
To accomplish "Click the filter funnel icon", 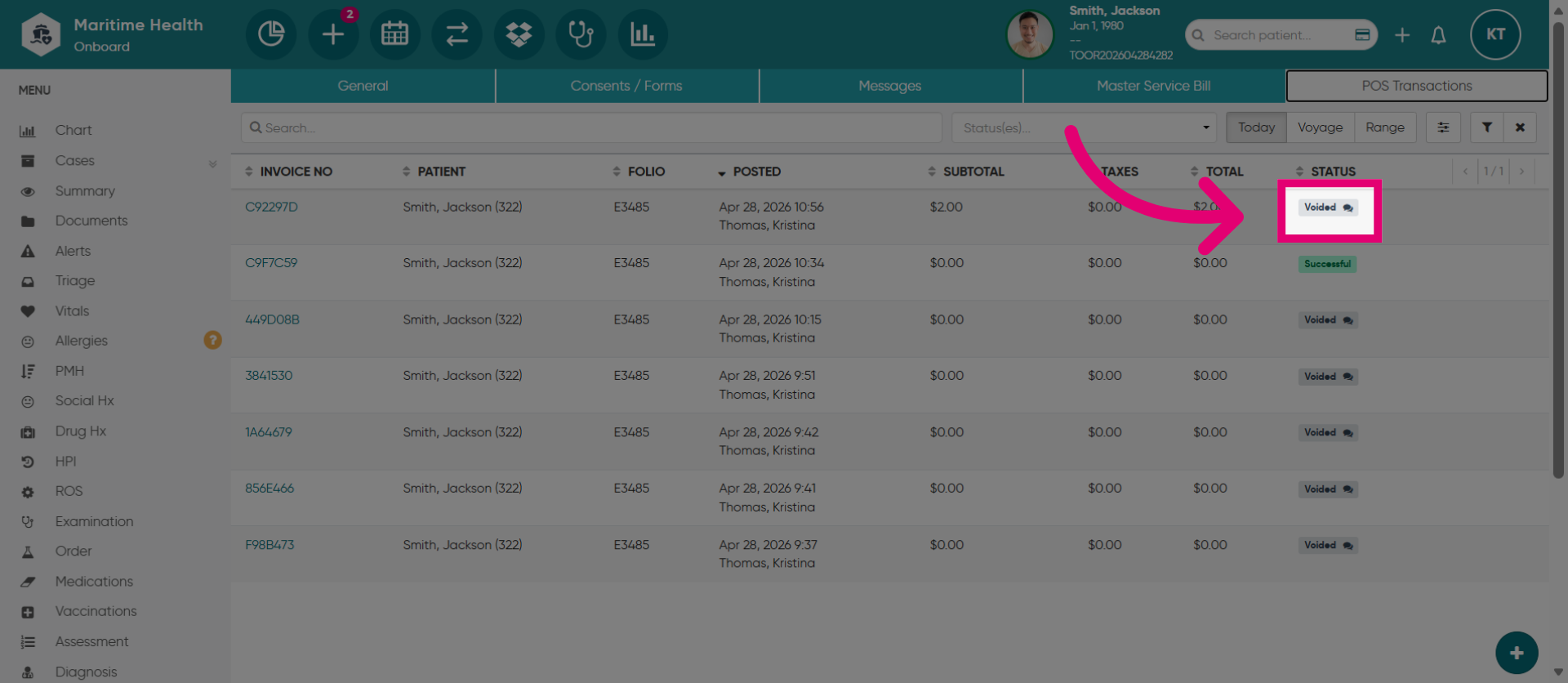I will (1487, 127).
